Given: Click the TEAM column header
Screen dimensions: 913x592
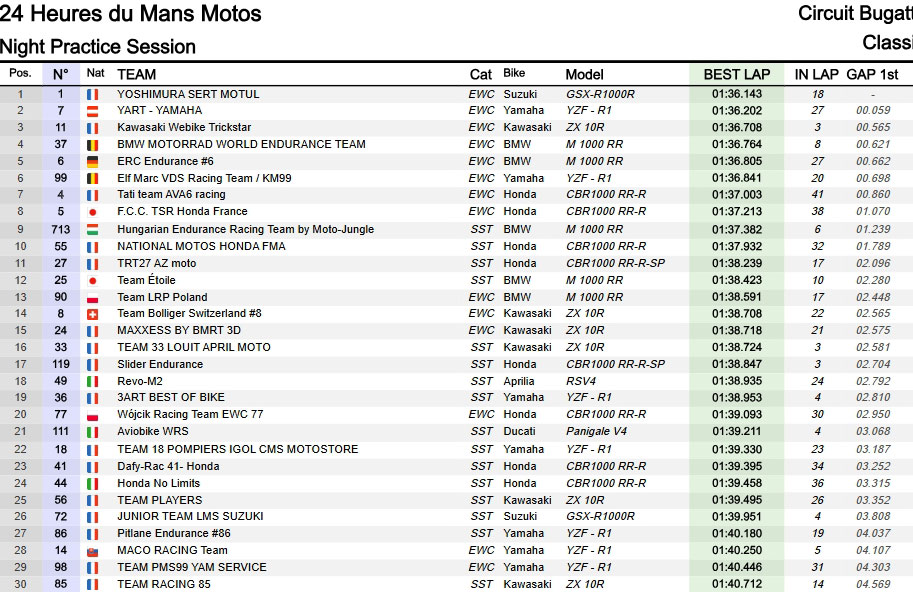Looking at the screenshot, I should coord(137,74).
